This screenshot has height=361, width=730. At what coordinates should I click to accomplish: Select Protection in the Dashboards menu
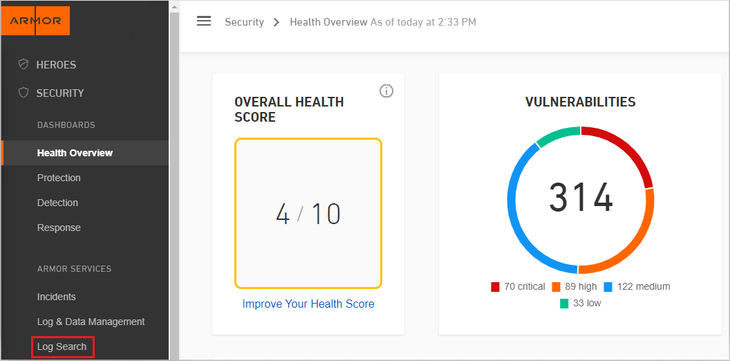point(59,178)
